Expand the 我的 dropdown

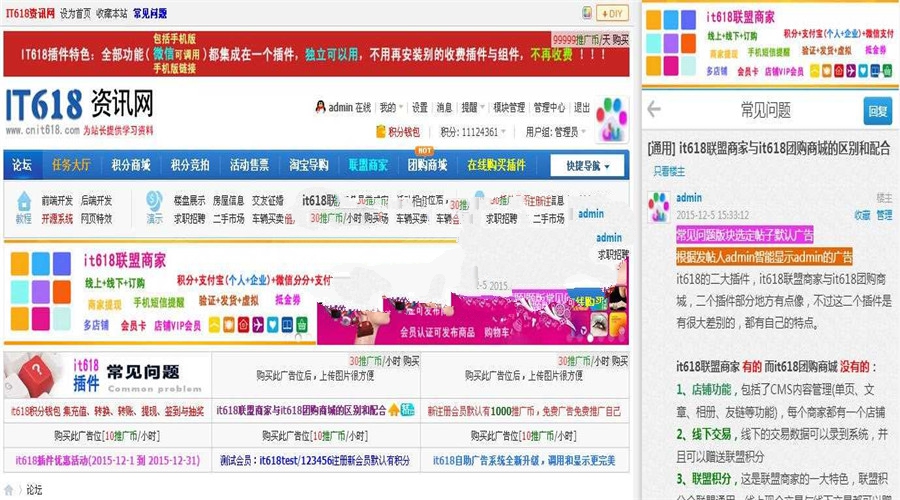click(x=390, y=107)
